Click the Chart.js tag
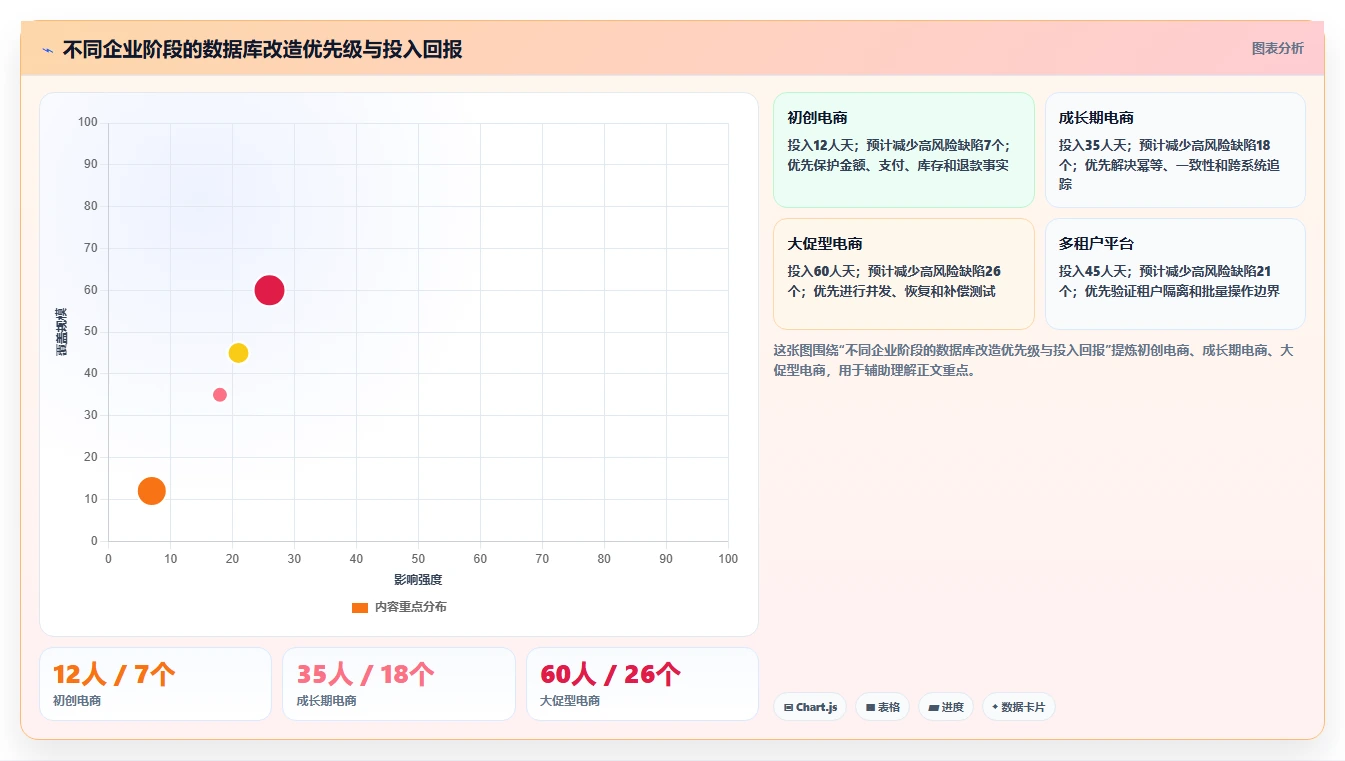Viewport: 1345px width, 761px height. [810, 707]
